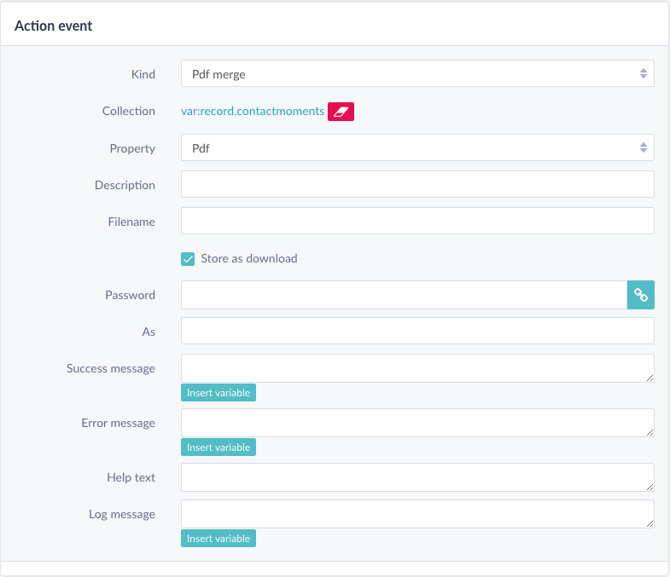Uncheck the Store as download checkbox
670x577 pixels.
[x=188, y=259]
